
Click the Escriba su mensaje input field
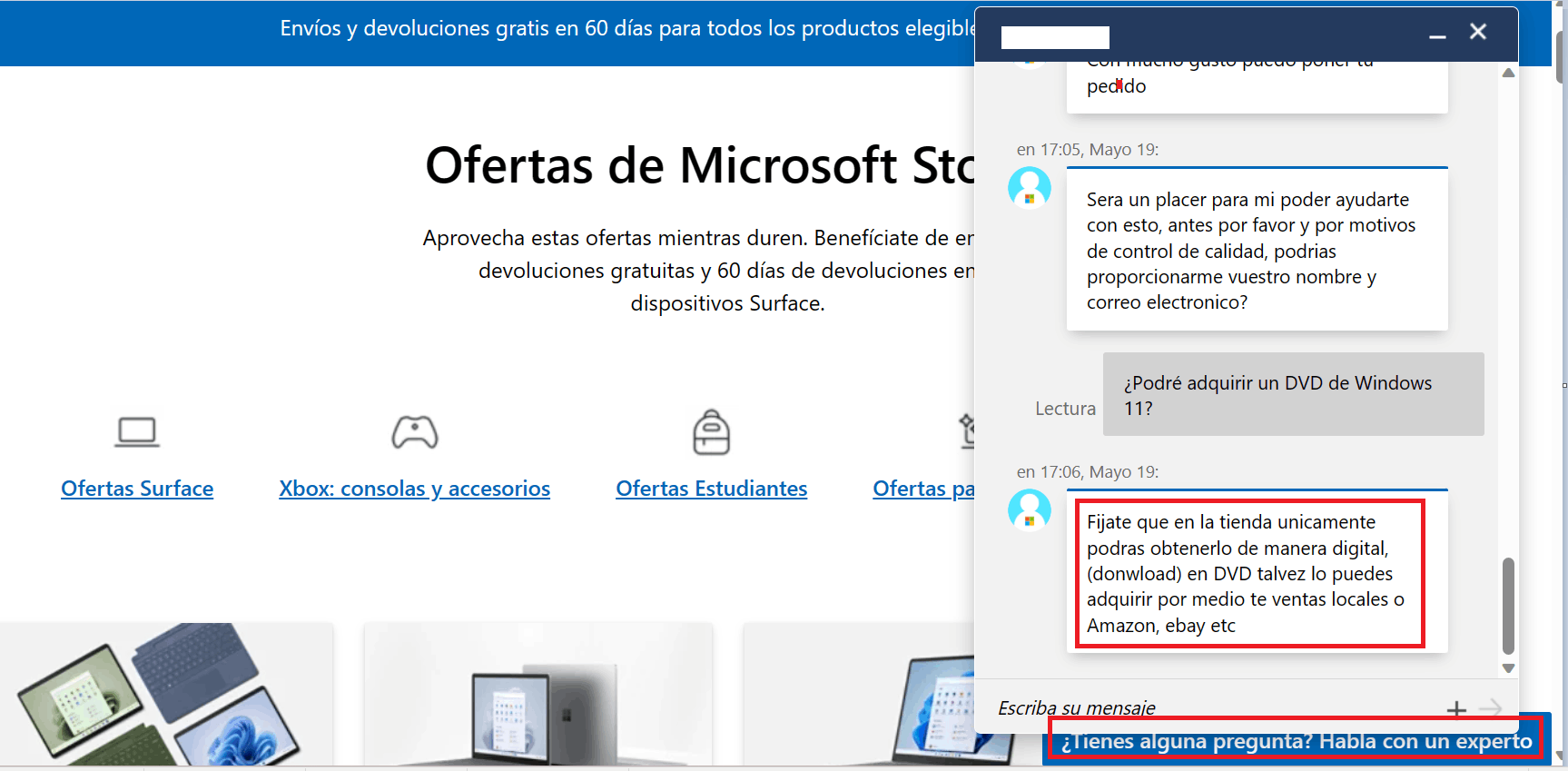(x=1217, y=707)
